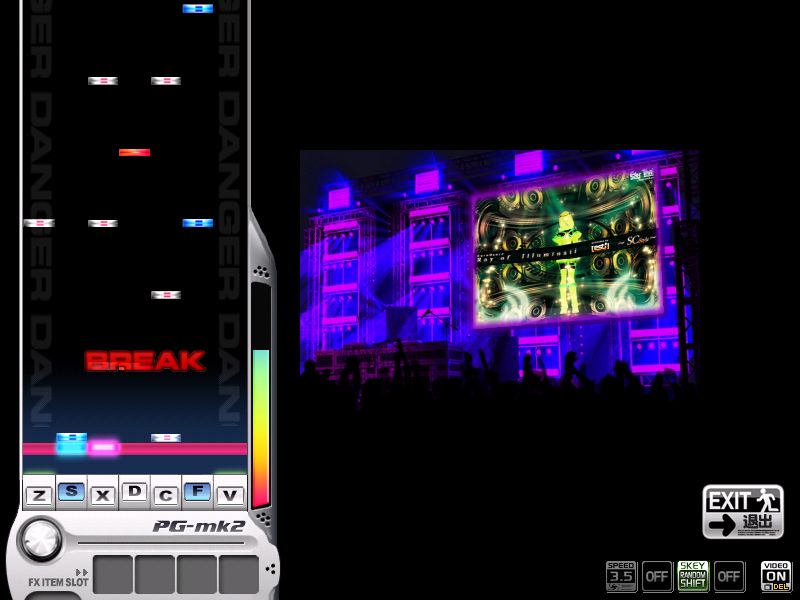Hit the Z key pad

coord(39,494)
